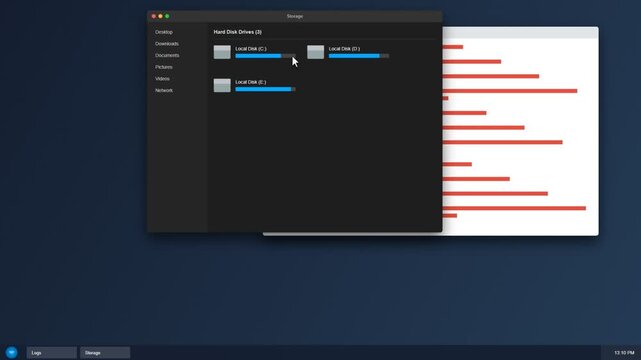The height and width of the screenshot is (360, 641).
Task: Click the blue start button in taskbar
Action: (x=11, y=352)
